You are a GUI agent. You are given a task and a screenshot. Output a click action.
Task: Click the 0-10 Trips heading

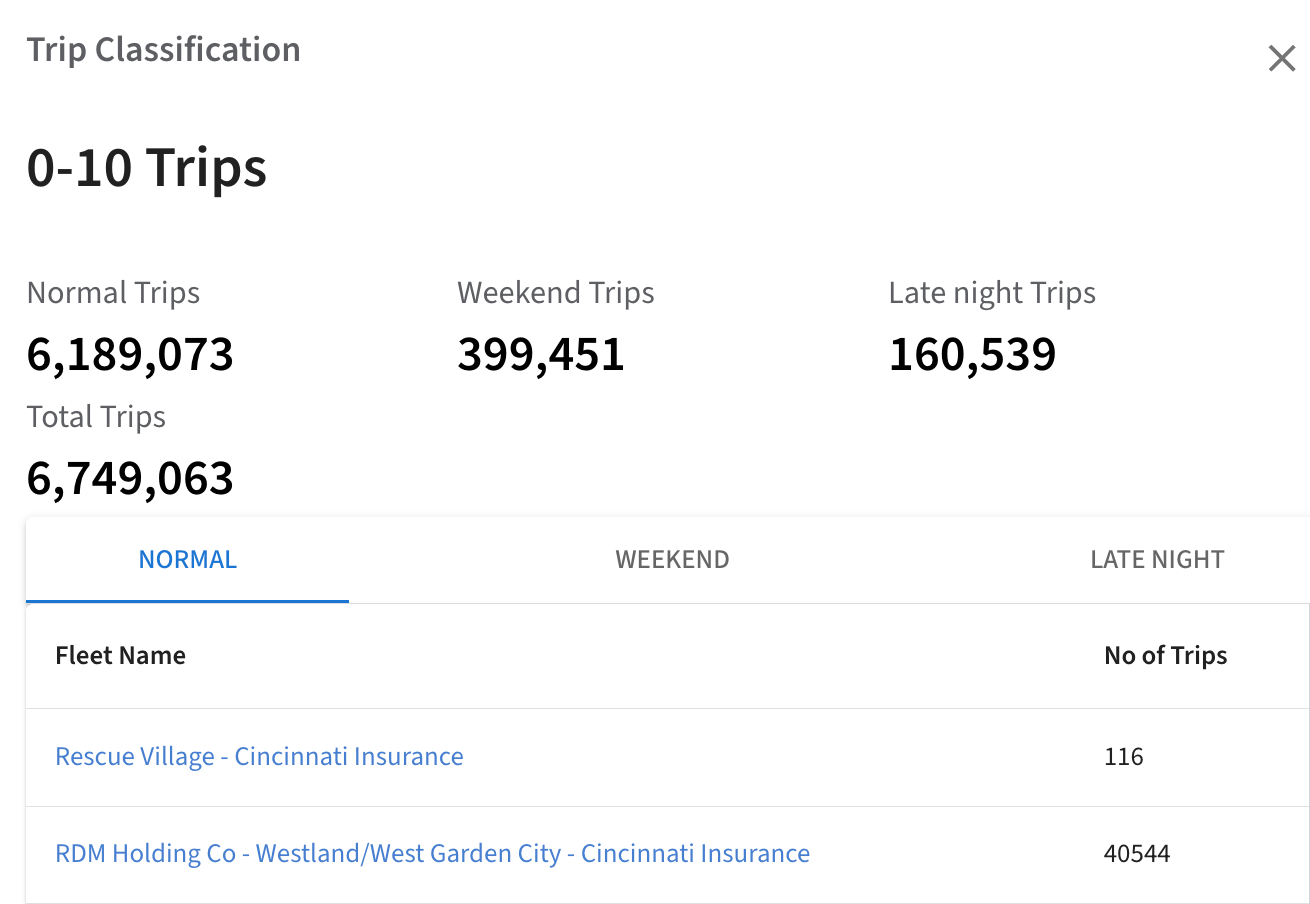(147, 168)
